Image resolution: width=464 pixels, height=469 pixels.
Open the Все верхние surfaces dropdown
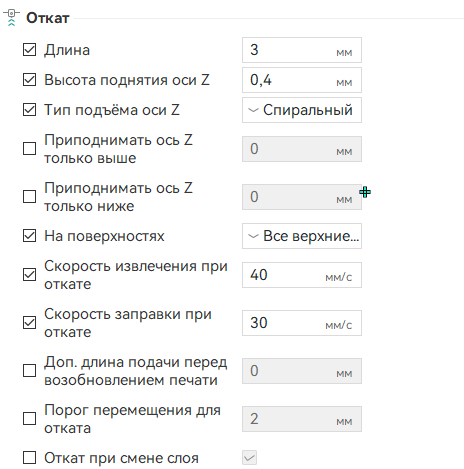coord(302,236)
